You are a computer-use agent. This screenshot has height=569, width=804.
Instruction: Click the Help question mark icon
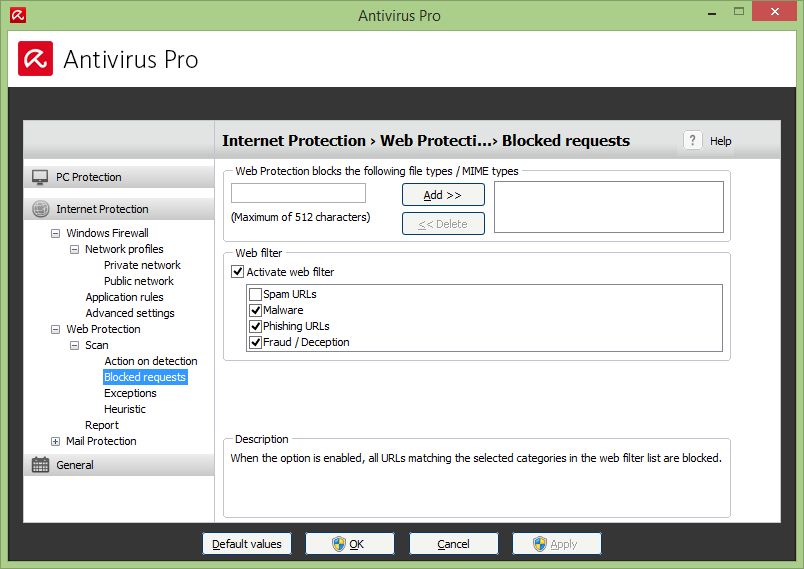(x=692, y=140)
